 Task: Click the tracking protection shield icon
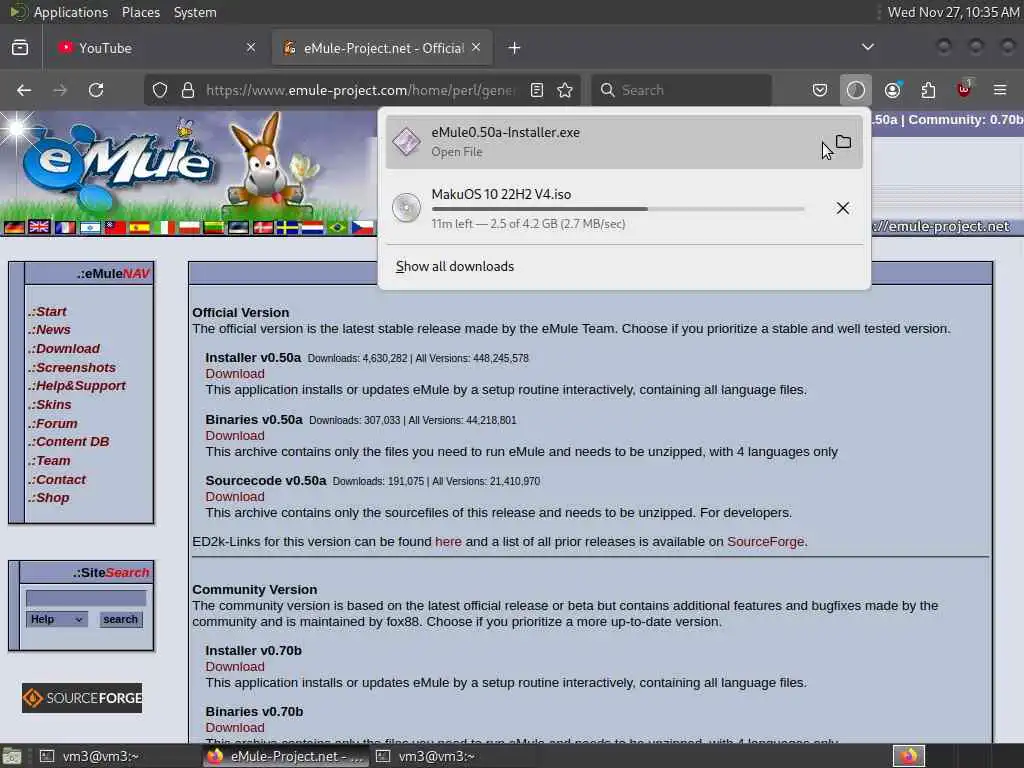(160, 90)
